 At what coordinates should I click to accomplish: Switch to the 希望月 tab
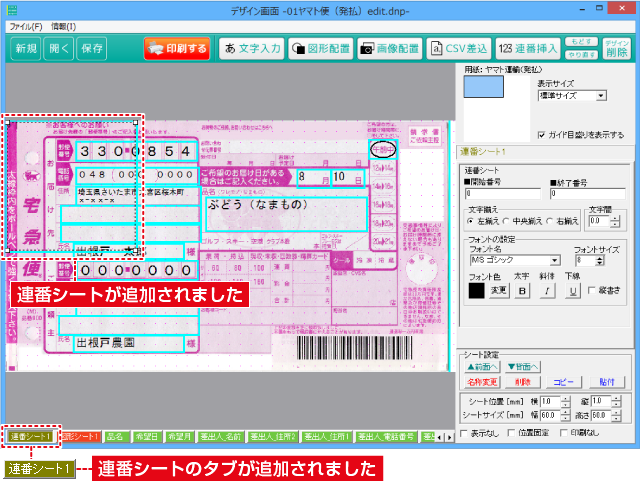[x=179, y=437]
